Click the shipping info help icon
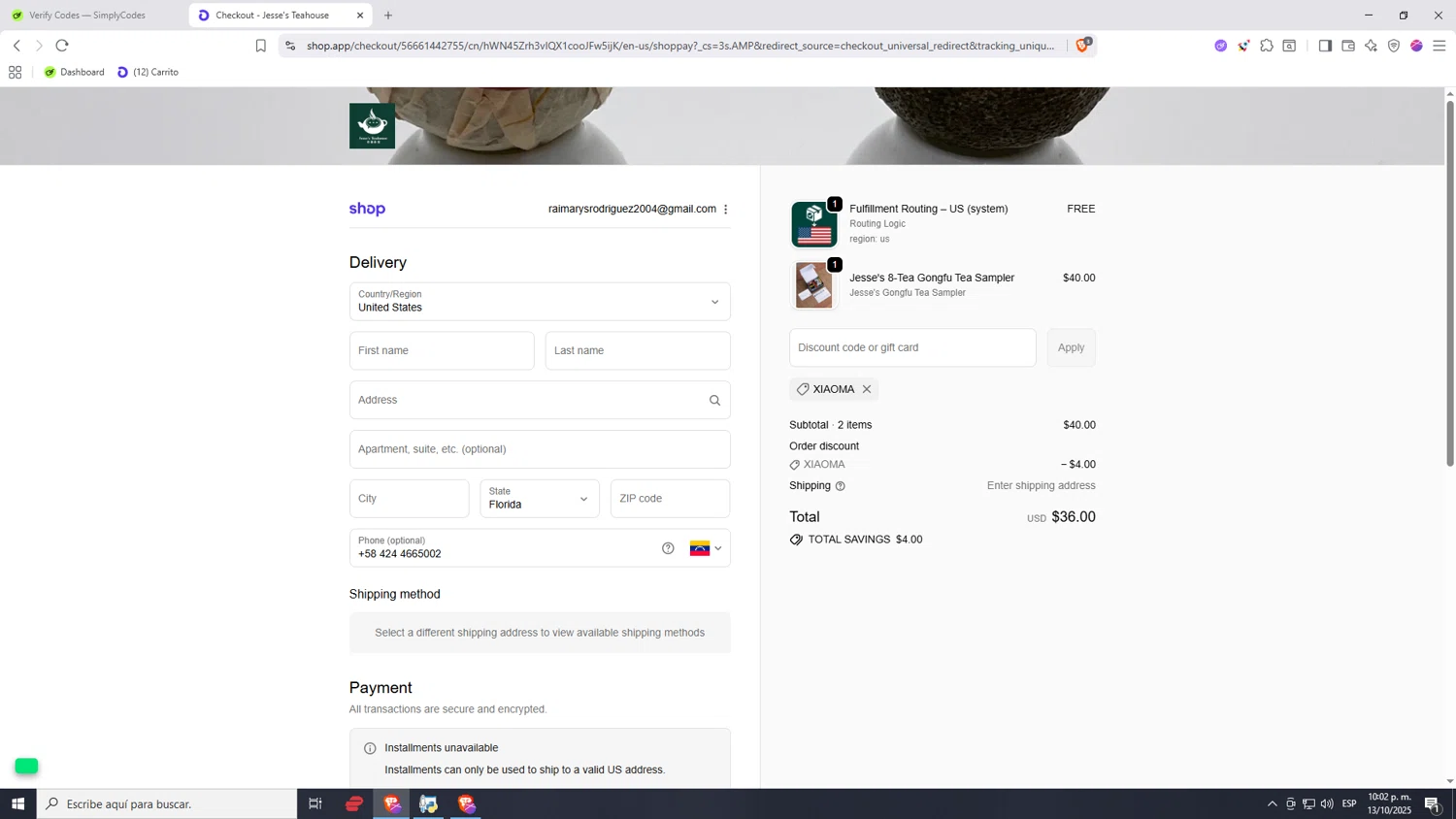 click(x=841, y=486)
